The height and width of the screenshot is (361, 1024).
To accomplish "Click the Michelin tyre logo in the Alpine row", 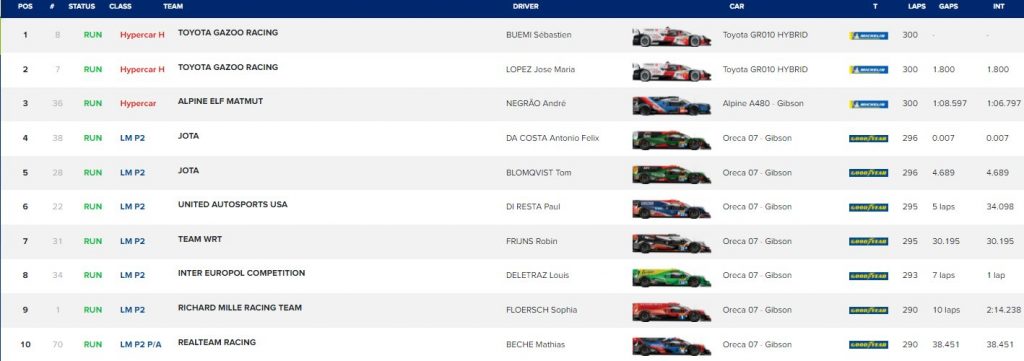I will point(868,104).
